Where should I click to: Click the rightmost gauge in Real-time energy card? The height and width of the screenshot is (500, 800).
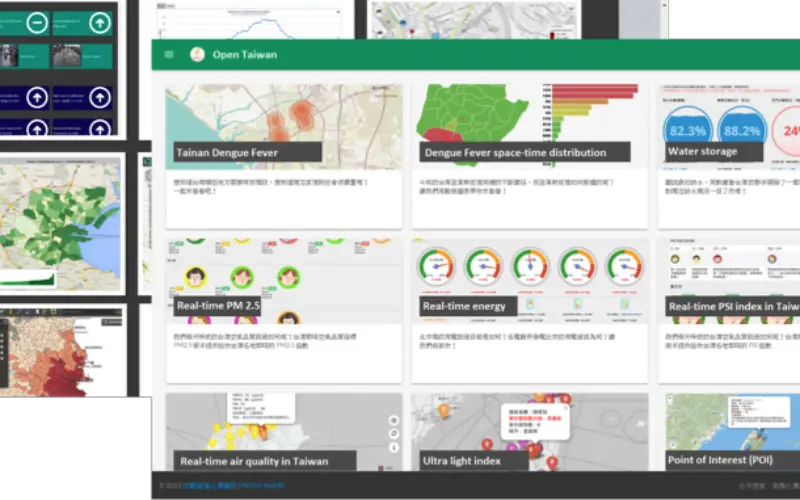coord(624,266)
